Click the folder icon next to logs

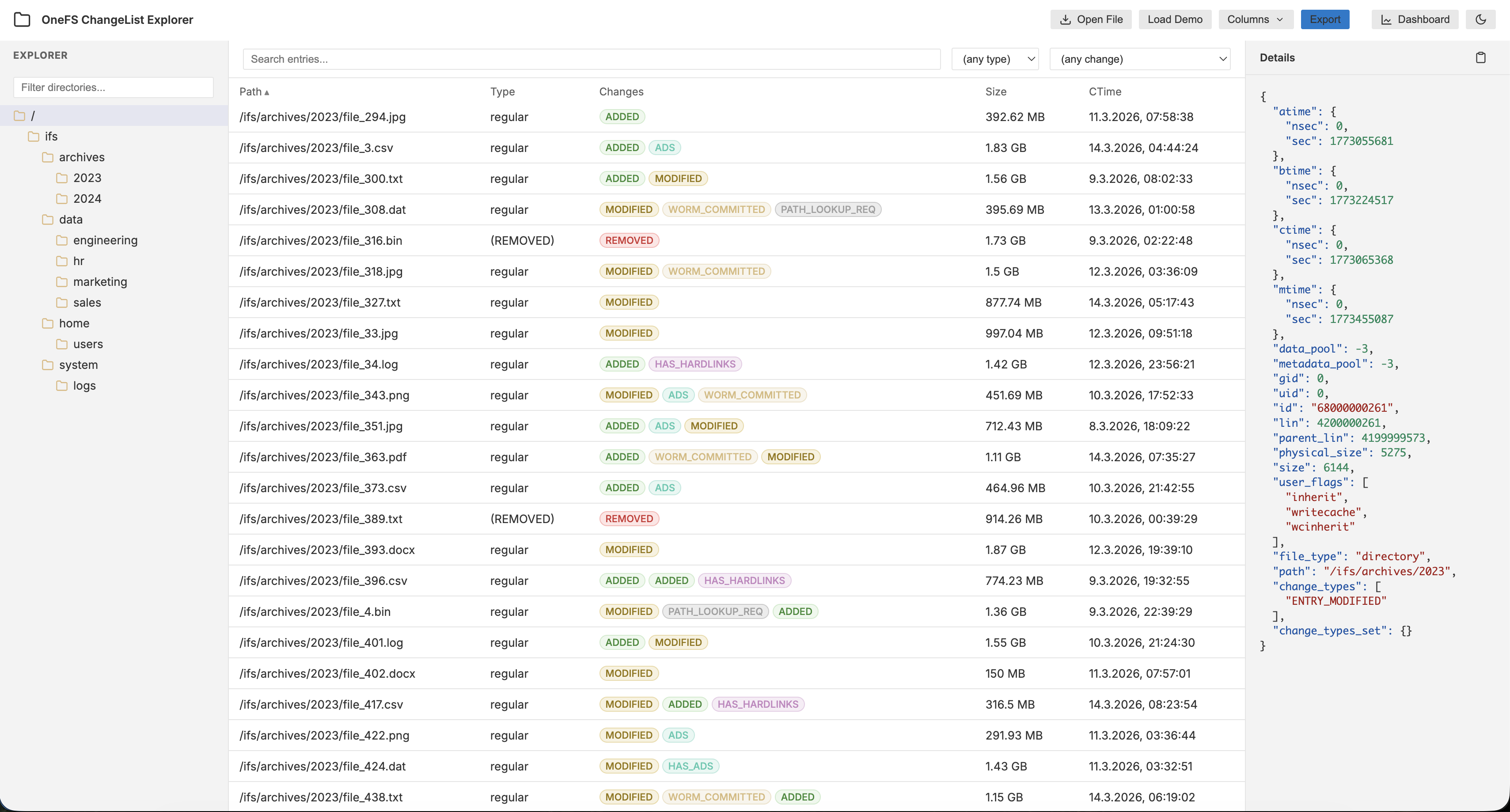coord(61,386)
